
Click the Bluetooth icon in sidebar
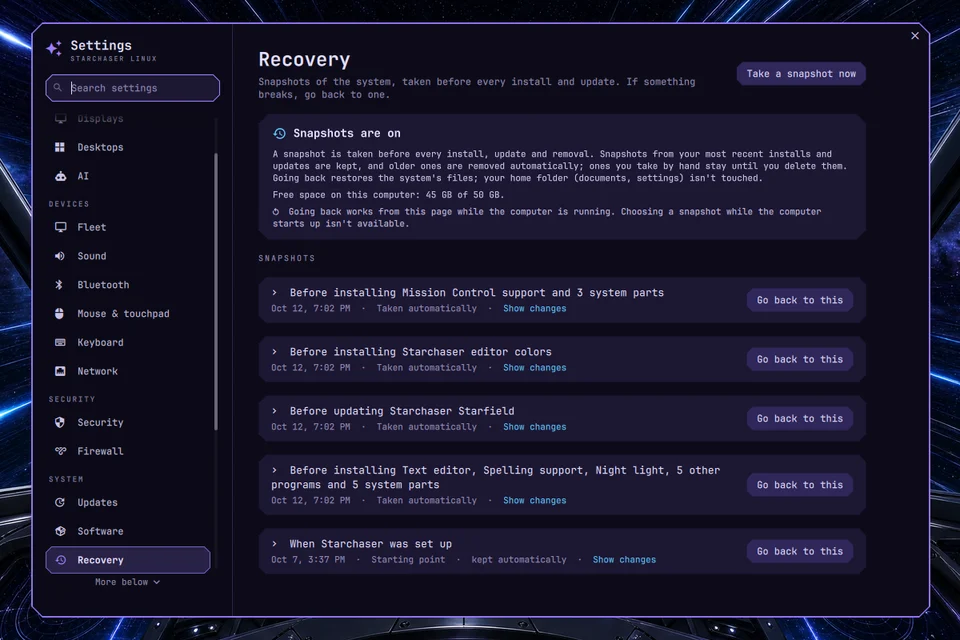tap(59, 285)
